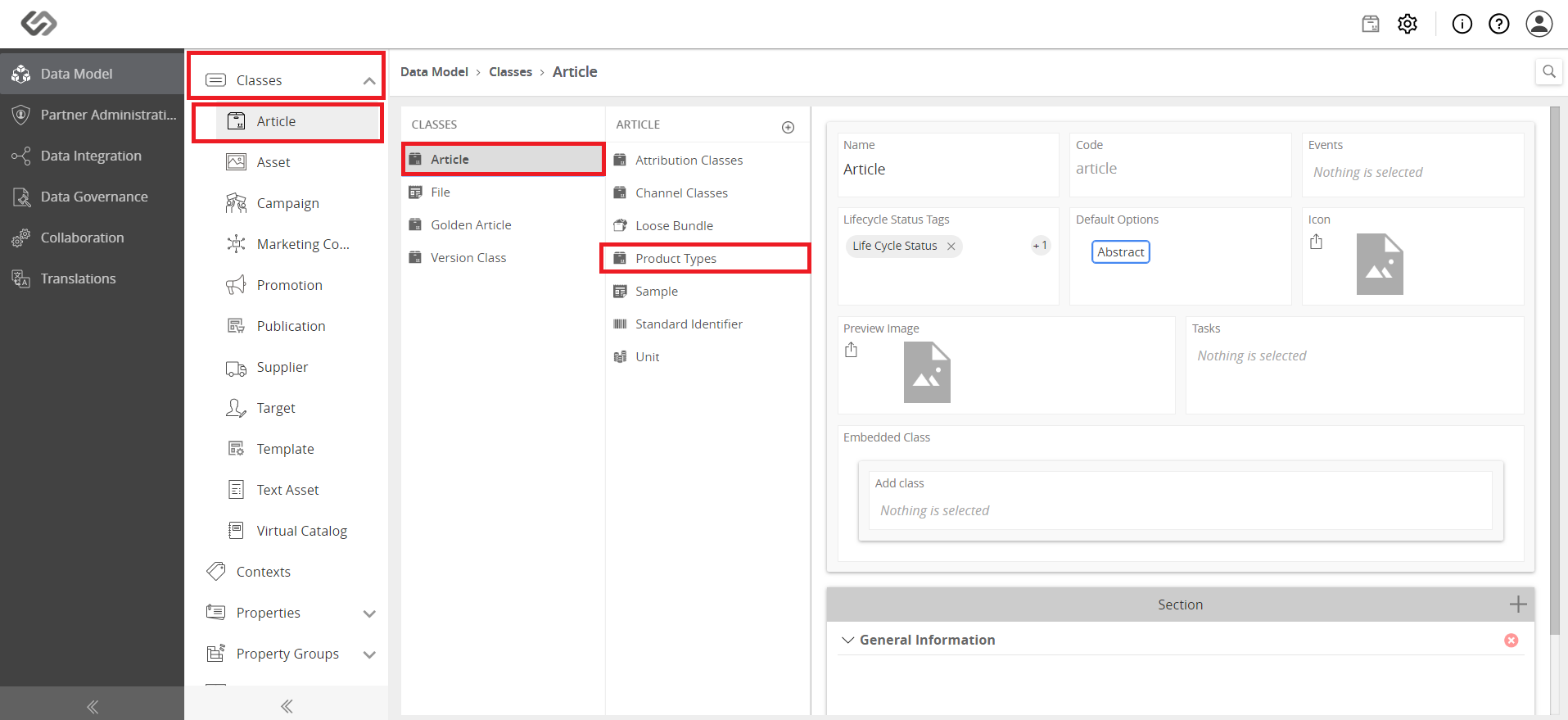Open Unit under Article

coord(707,357)
